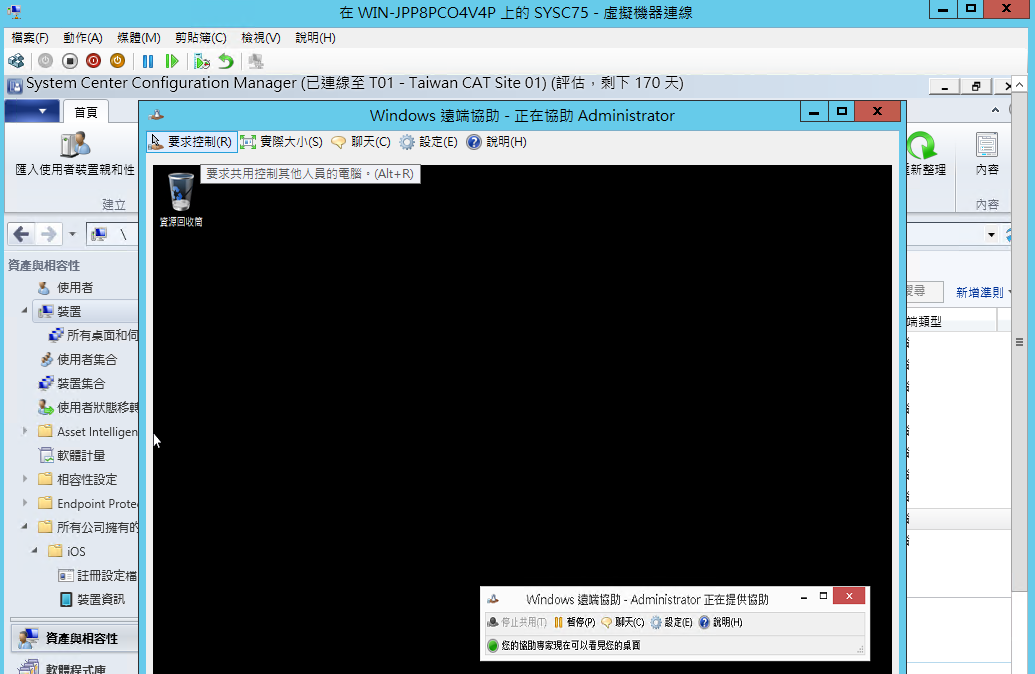Click the VM Checkpoint icon
The image size is (1035, 674).
(202, 61)
